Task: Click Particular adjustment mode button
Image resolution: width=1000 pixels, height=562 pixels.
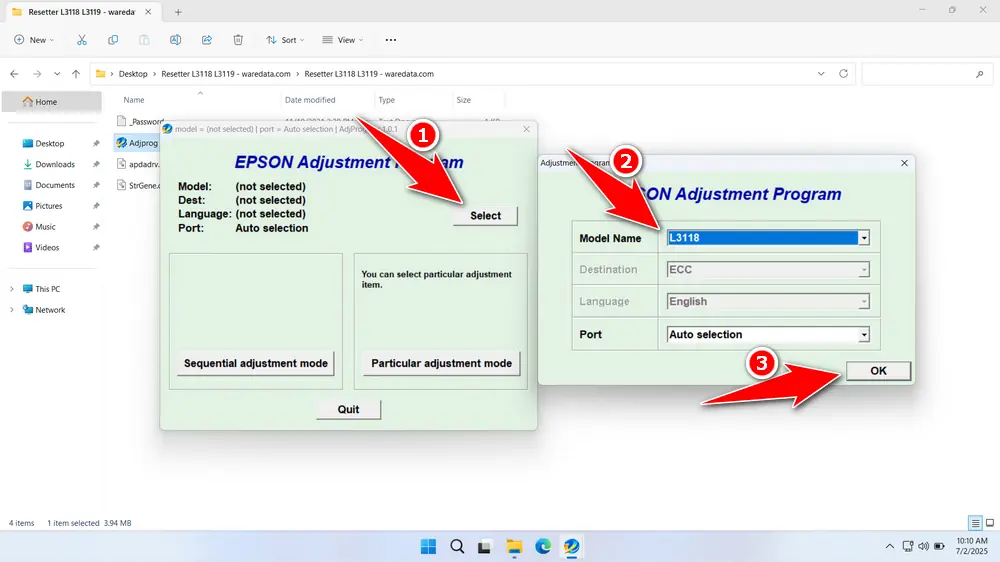Action: 441,364
